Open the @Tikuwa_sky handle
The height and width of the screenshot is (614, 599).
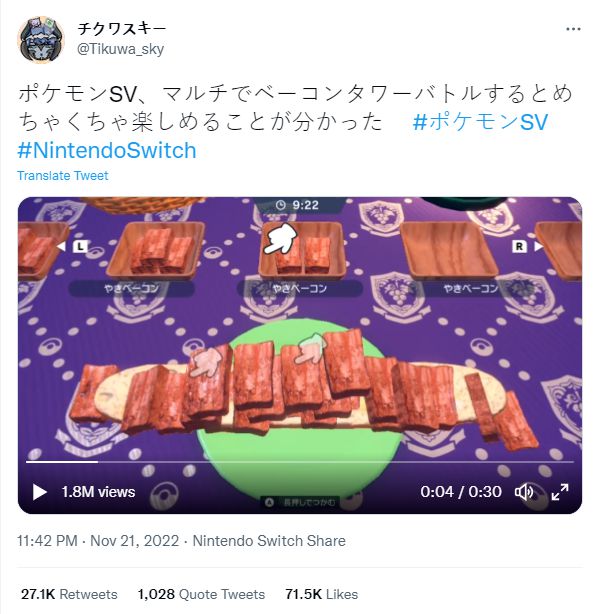120,49
